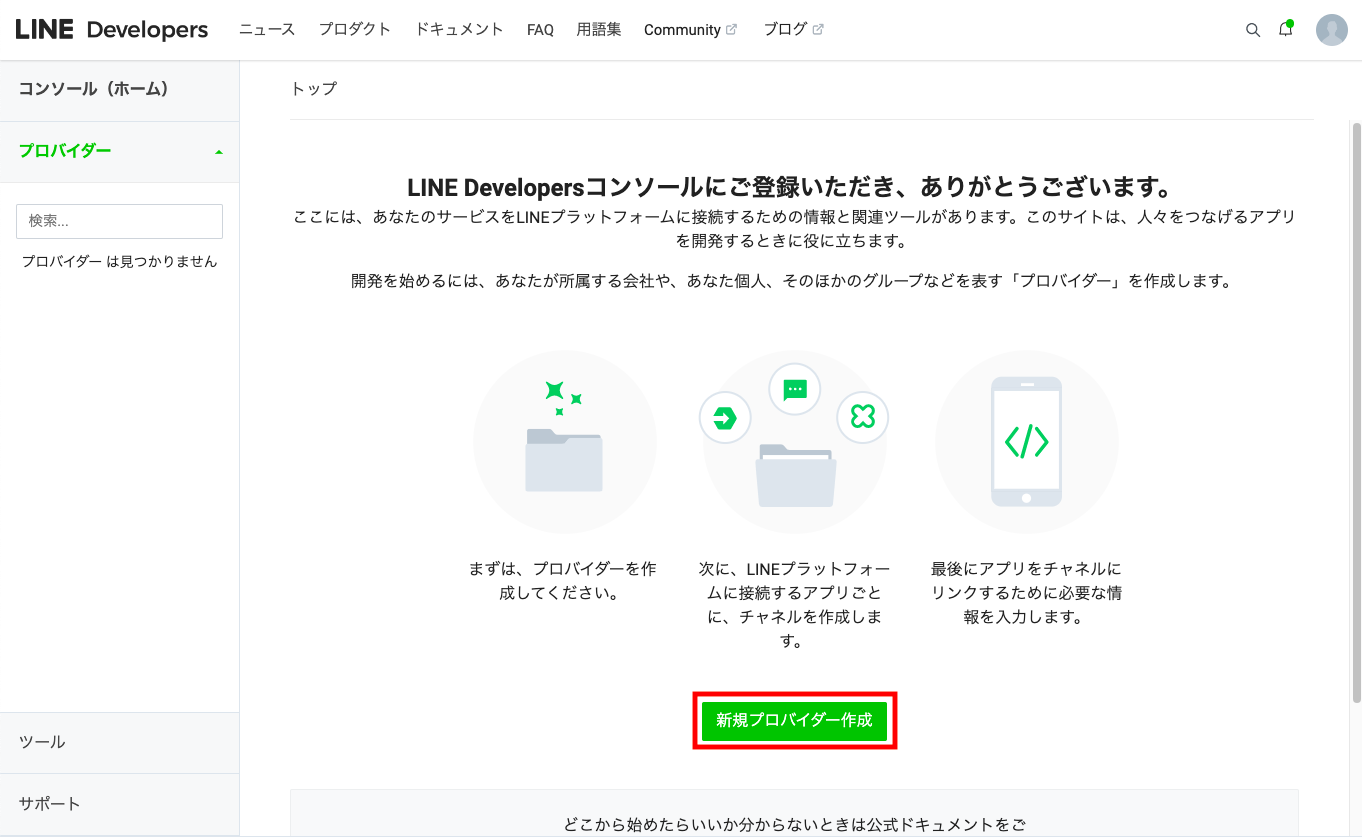Click the LINE Developers logo

(110, 29)
